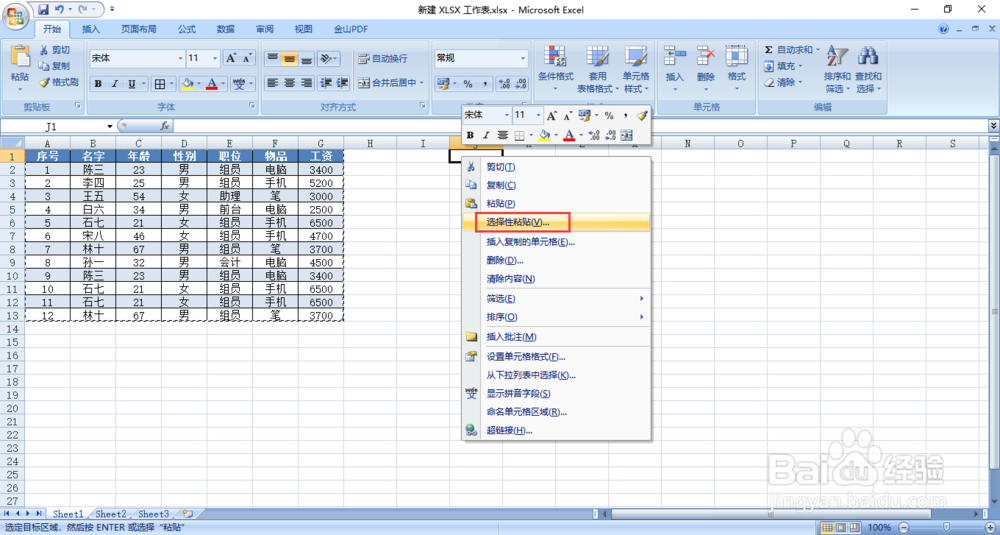Choose Cut (剪切) in context menu
The image size is (1000, 535).
[555, 166]
